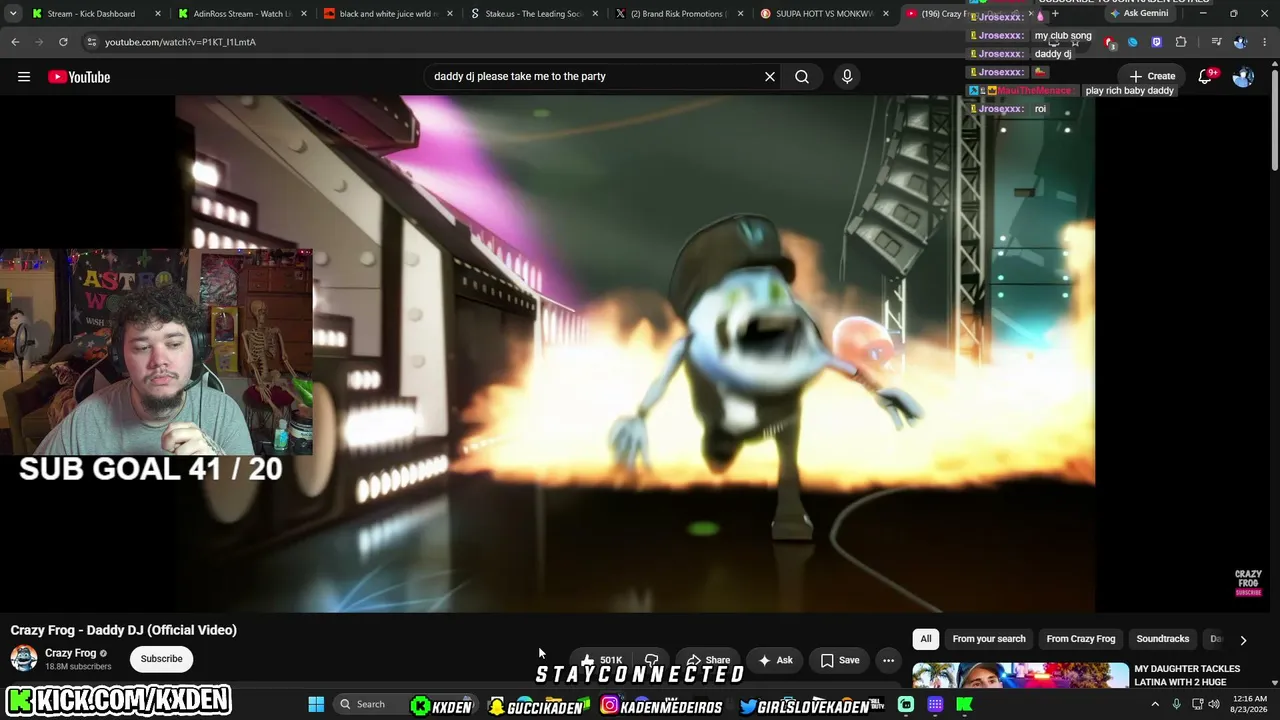The image size is (1280, 720).
Task: Reload the current page
Action: click(x=63, y=42)
